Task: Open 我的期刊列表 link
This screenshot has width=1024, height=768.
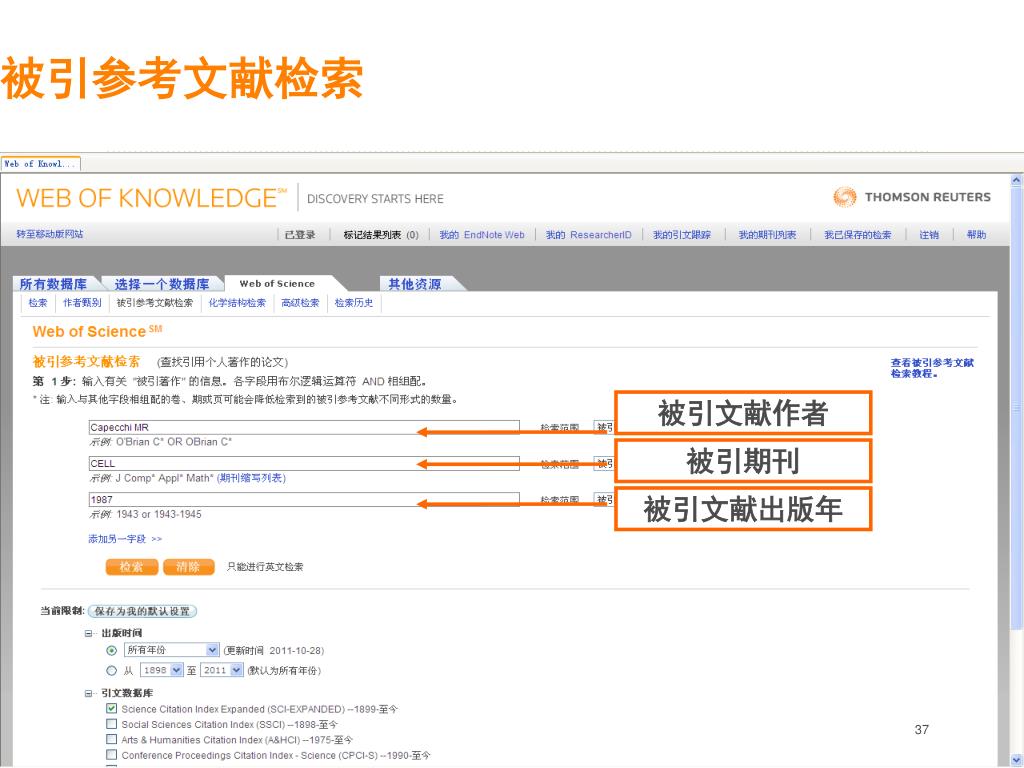Action: 767,234
